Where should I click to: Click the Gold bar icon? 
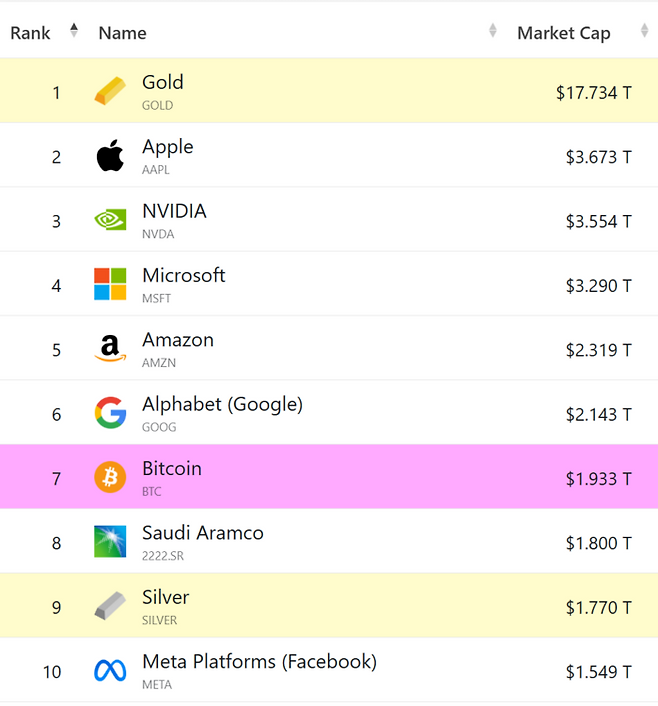tap(110, 92)
